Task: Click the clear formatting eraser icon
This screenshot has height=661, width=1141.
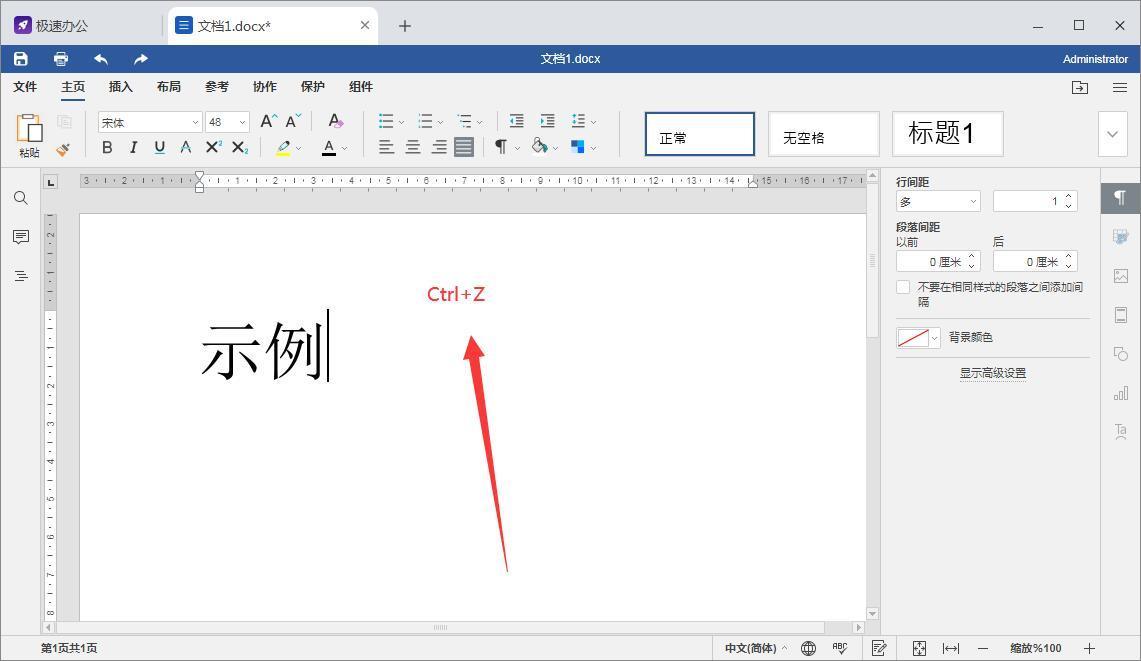Action: click(x=335, y=121)
